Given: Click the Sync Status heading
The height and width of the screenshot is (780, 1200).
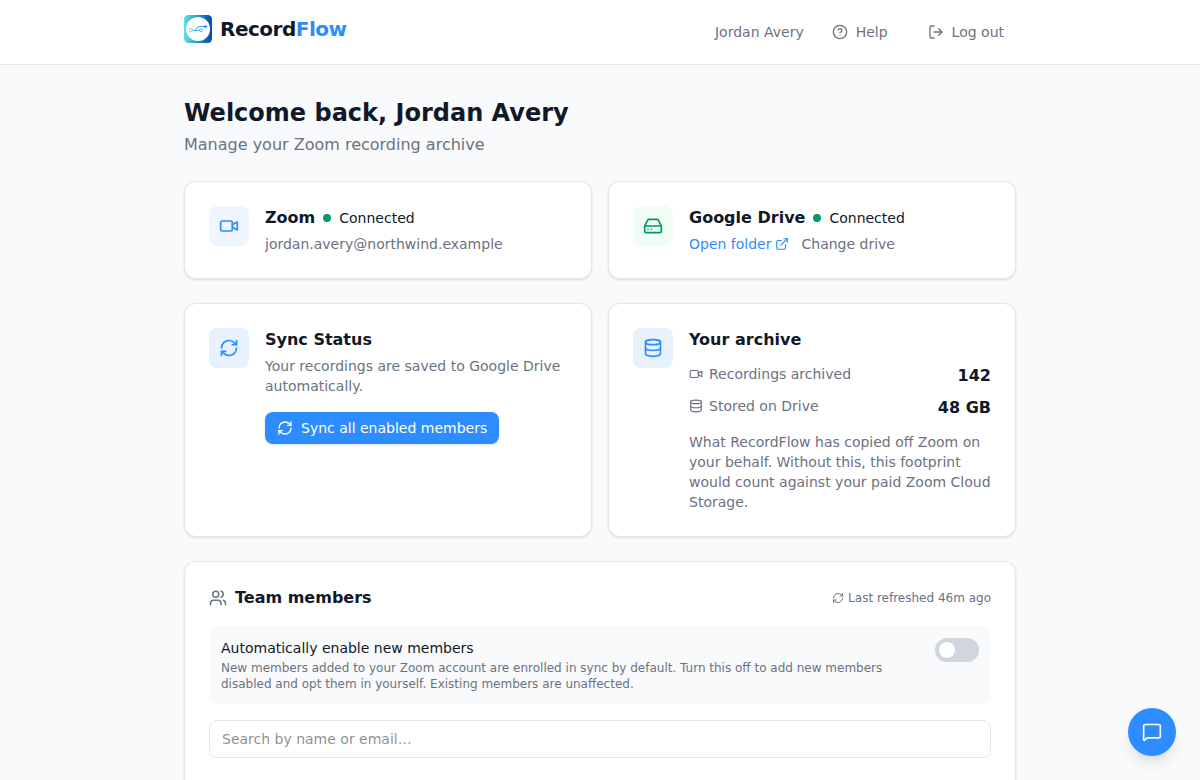Looking at the screenshot, I should click(x=318, y=339).
